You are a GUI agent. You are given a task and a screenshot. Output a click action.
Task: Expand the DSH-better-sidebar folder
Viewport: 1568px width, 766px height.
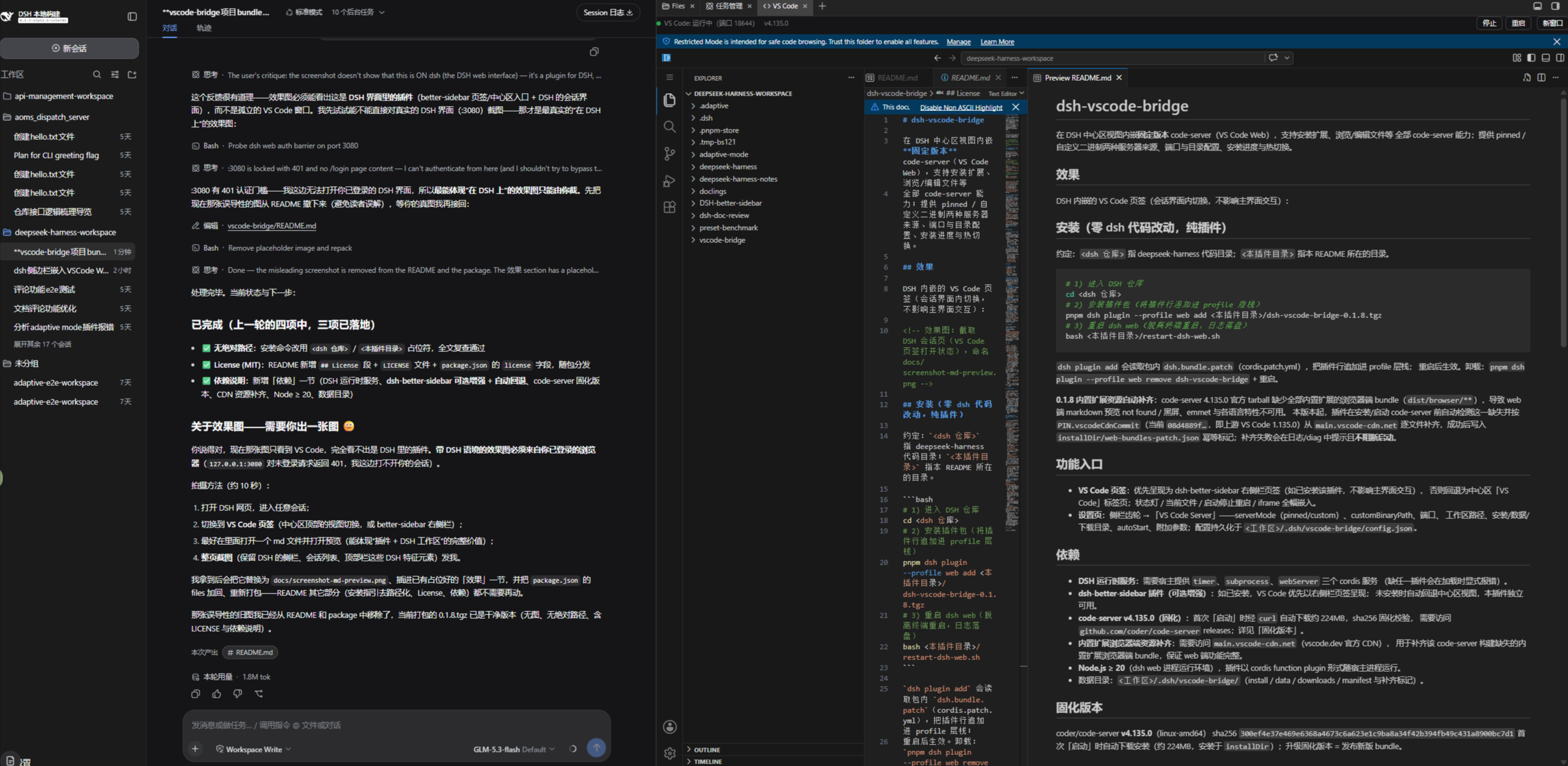pos(730,203)
